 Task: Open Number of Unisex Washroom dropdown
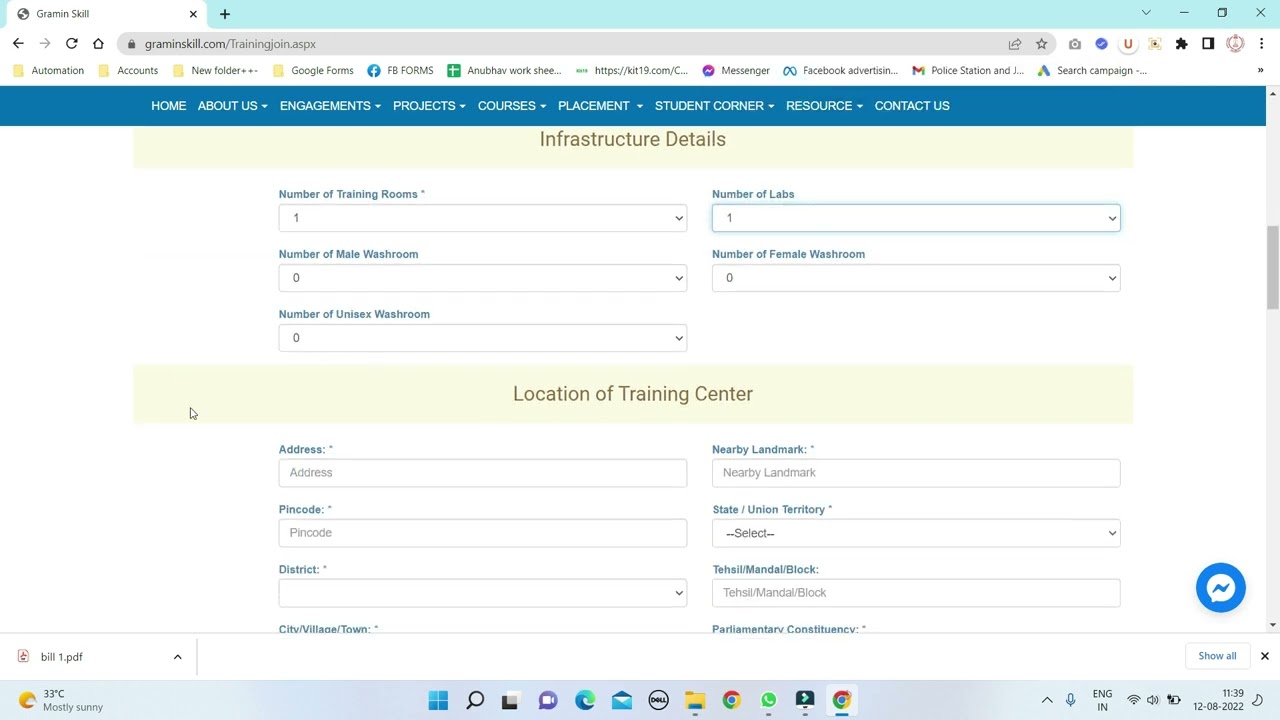pos(483,338)
